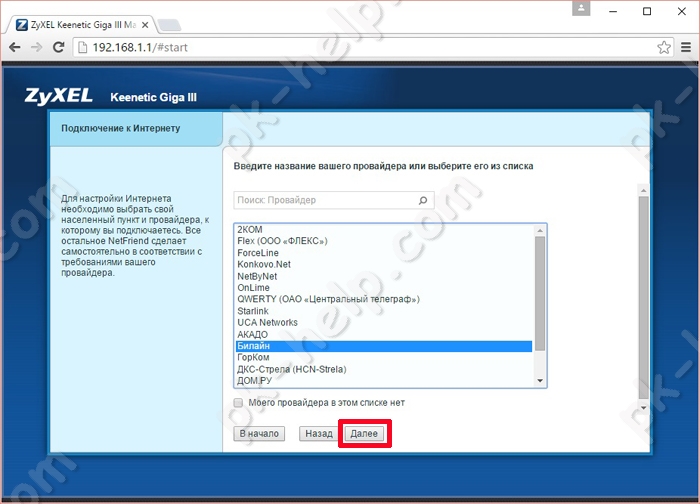Open a new browser tab

click(170, 25)
